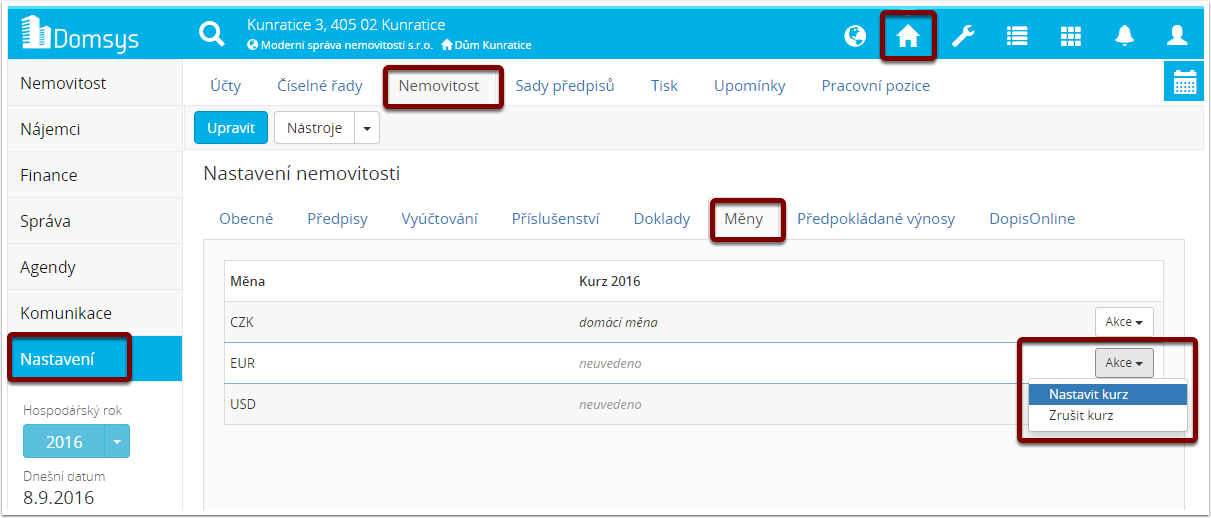Click the Kurz 2016 column header
This screenshot has width=1211, height=518.
tap(610, 281)
